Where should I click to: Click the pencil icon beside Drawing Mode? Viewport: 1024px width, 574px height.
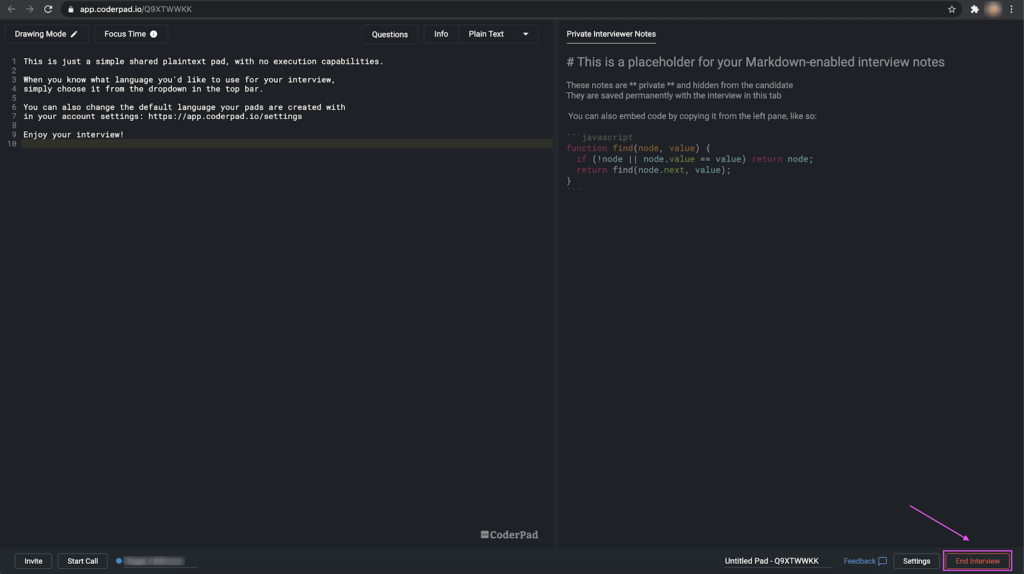[x=74, y=34]
